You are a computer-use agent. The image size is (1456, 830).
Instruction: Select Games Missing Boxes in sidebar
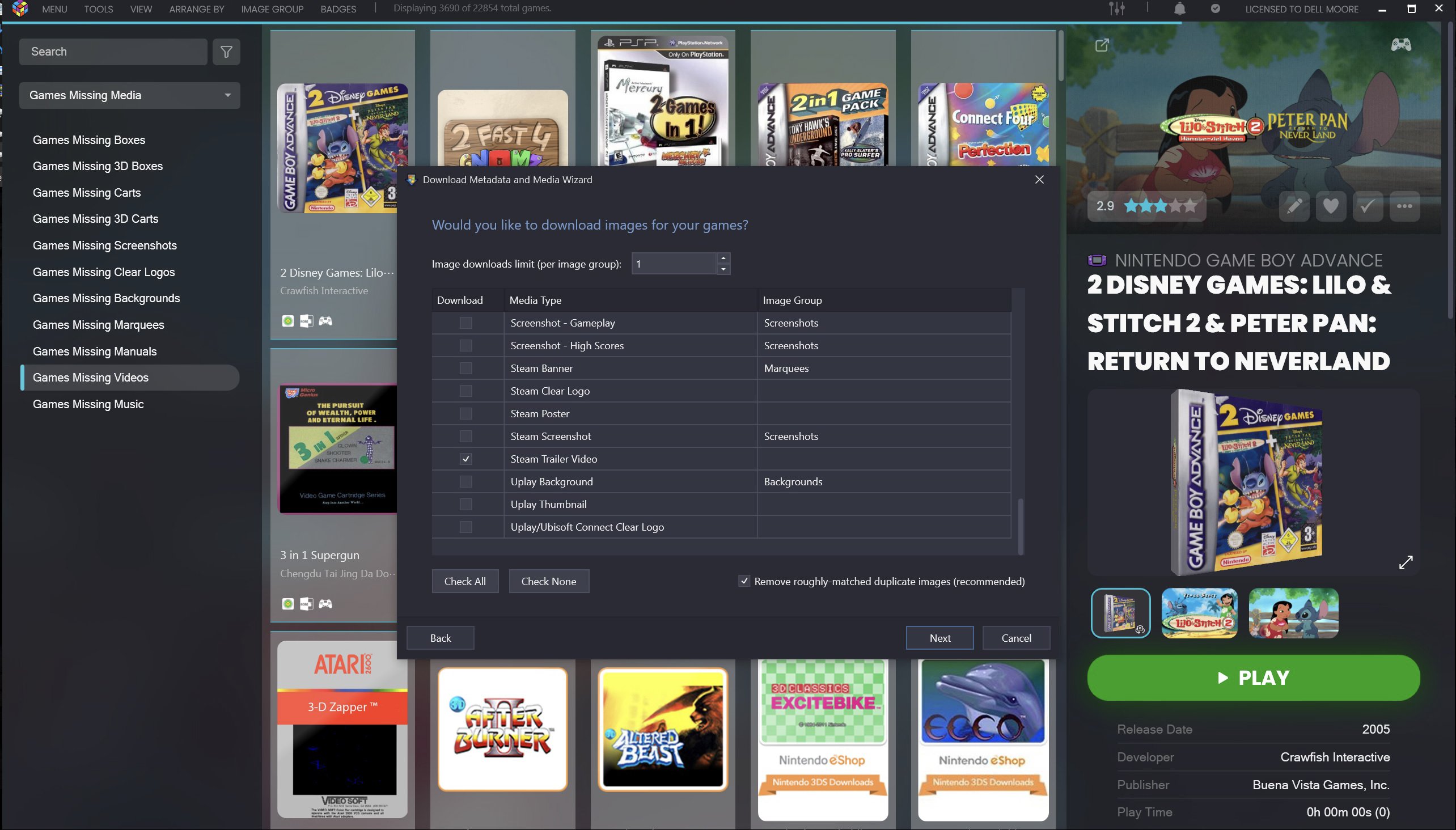pyautogui.click(x=89, y=140)
